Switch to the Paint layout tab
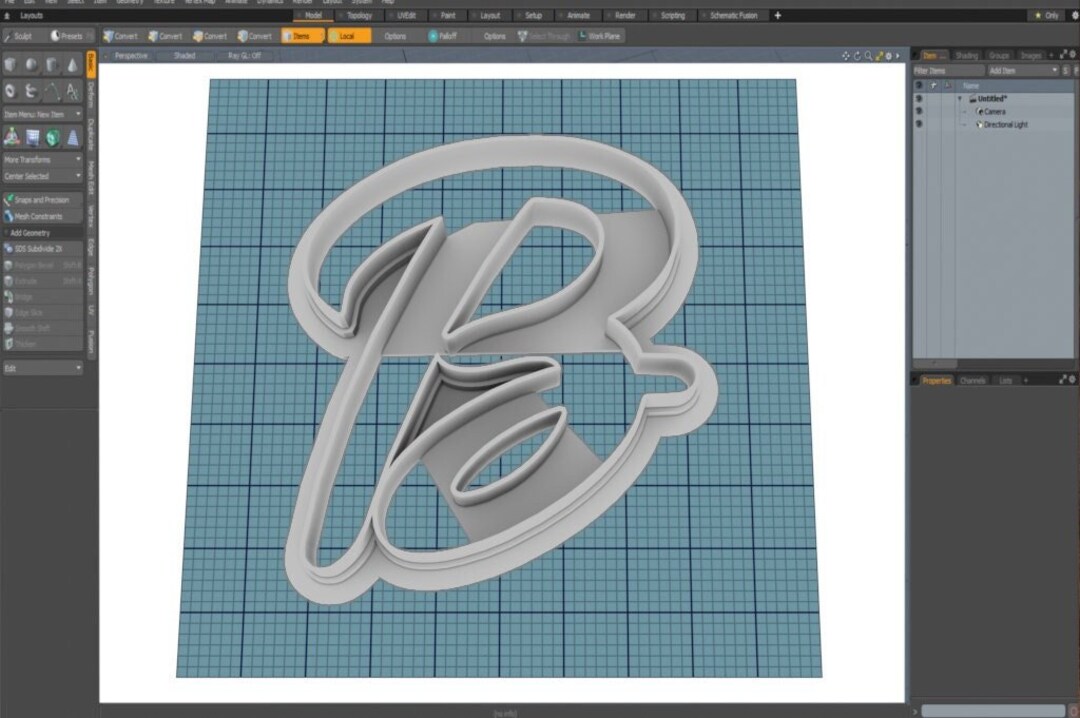1080x718 pixels. point(448,15)
